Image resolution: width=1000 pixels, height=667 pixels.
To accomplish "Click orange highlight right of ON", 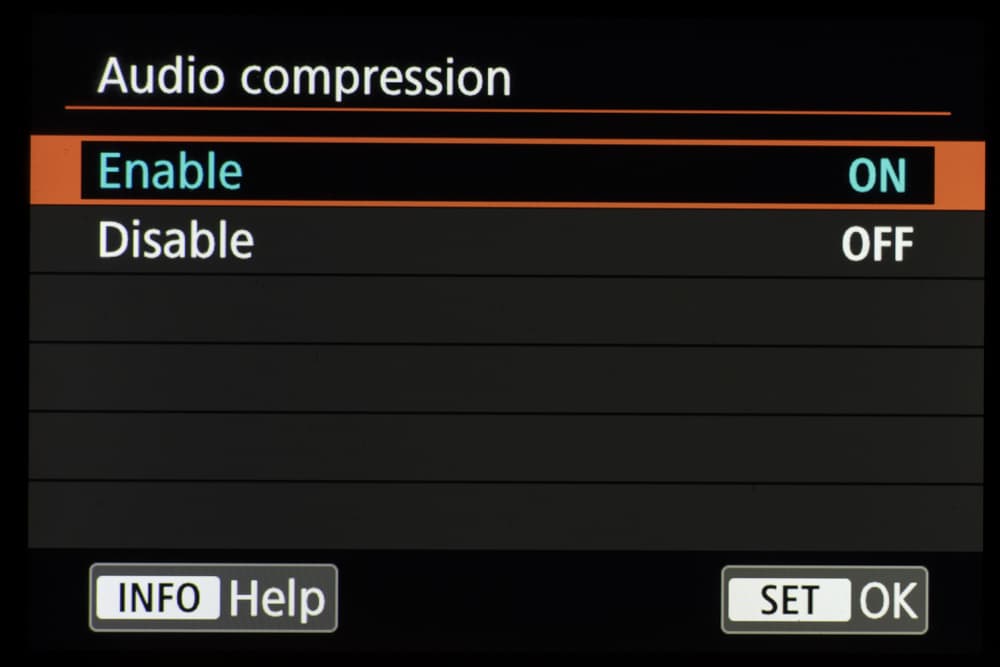I will pos(959,175).
